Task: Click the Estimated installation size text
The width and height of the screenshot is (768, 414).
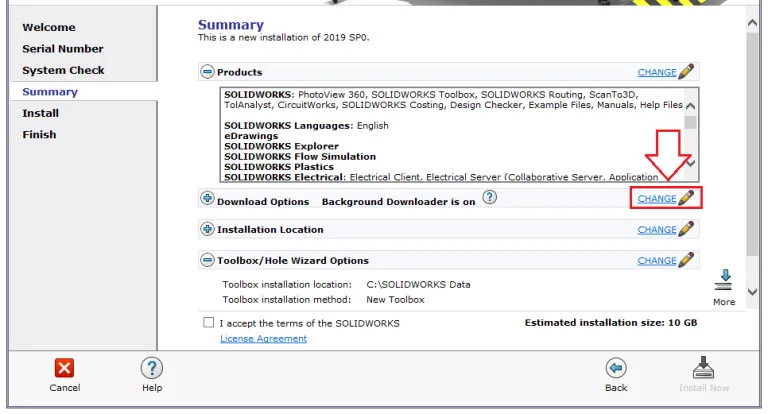Action: click(x=611, y=323)
